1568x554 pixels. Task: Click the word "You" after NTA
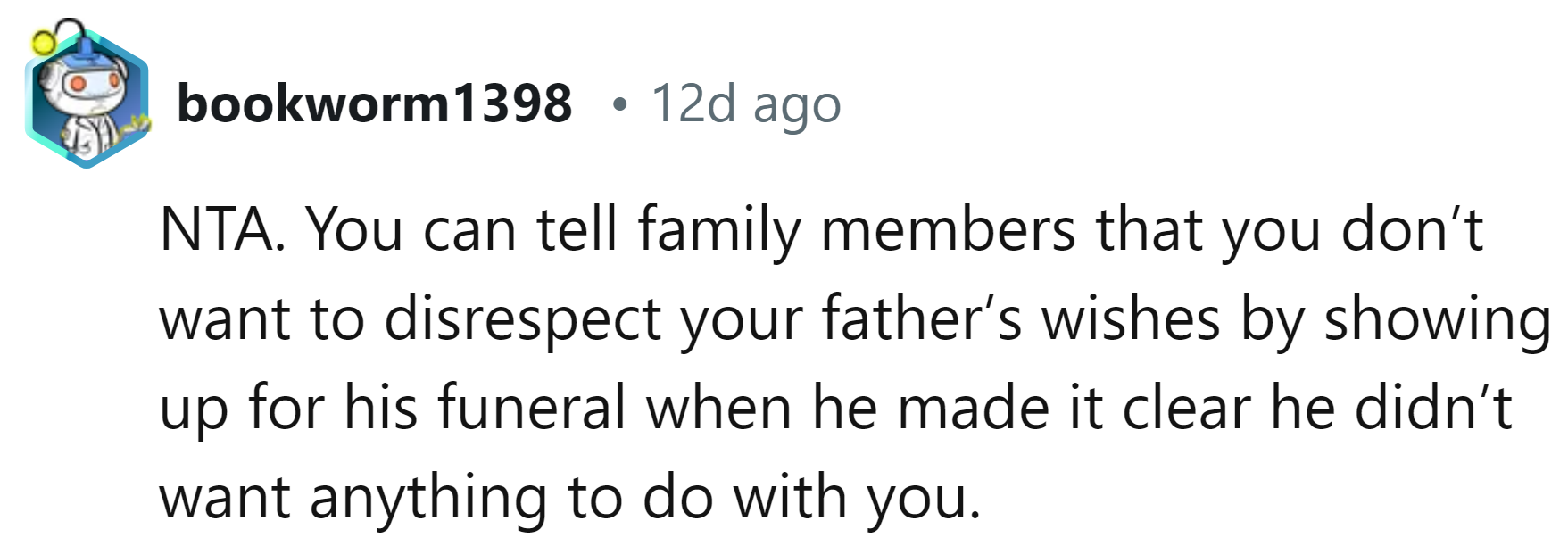pyautogui.click(x=354, y=229)
